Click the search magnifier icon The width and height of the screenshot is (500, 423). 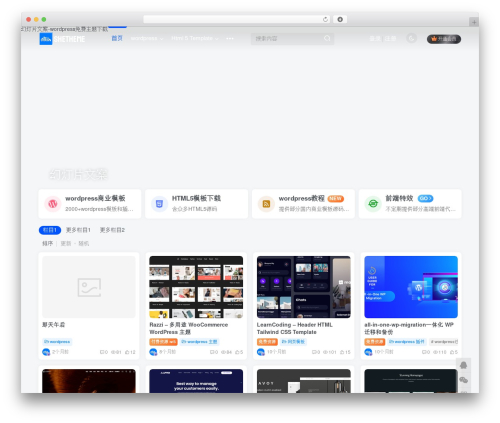tap(327, 39)
